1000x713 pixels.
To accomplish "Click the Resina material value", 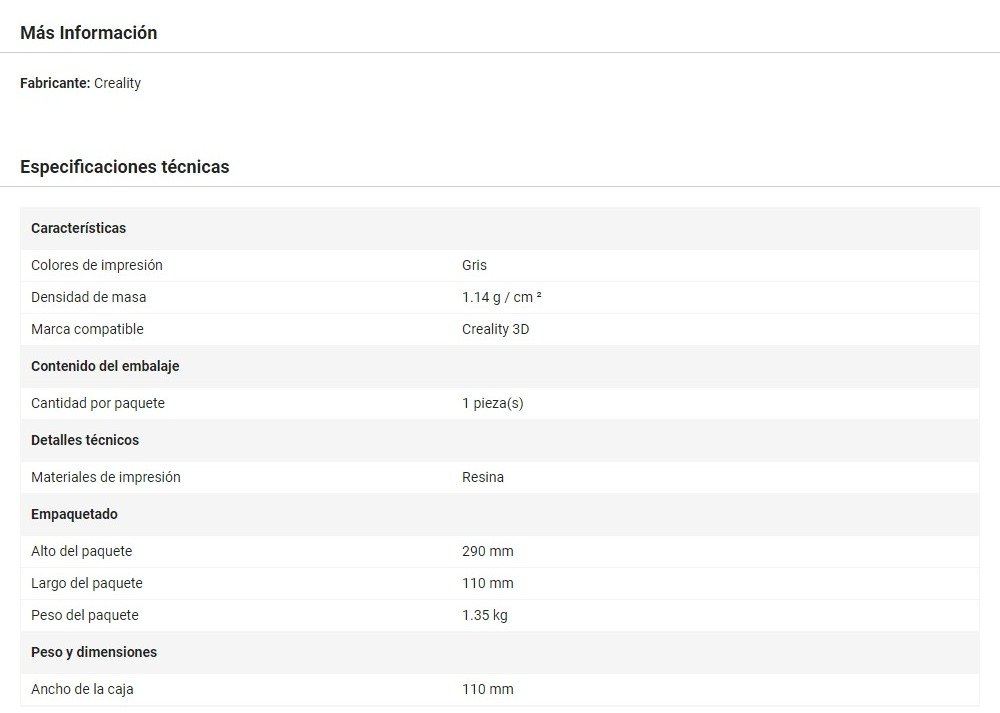I will 482,477.
